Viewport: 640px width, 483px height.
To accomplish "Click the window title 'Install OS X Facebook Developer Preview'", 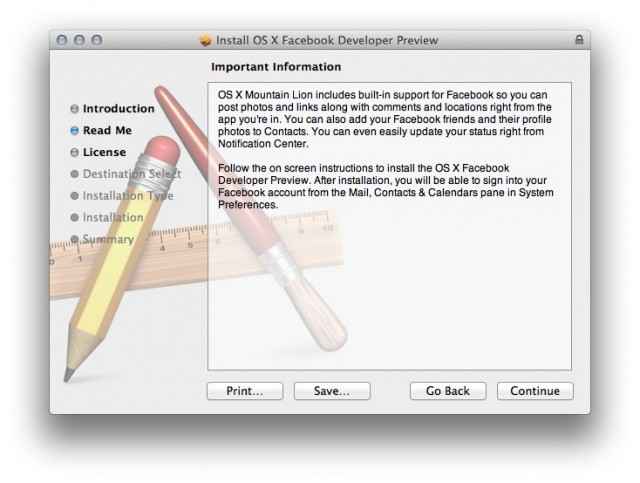I will (x=327, y=40).
